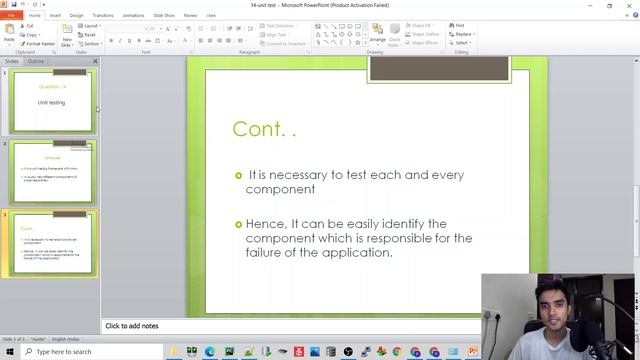This screenshot has height=360, width=640.
Task: Open the font size dropdown
Action: (161, 29)
